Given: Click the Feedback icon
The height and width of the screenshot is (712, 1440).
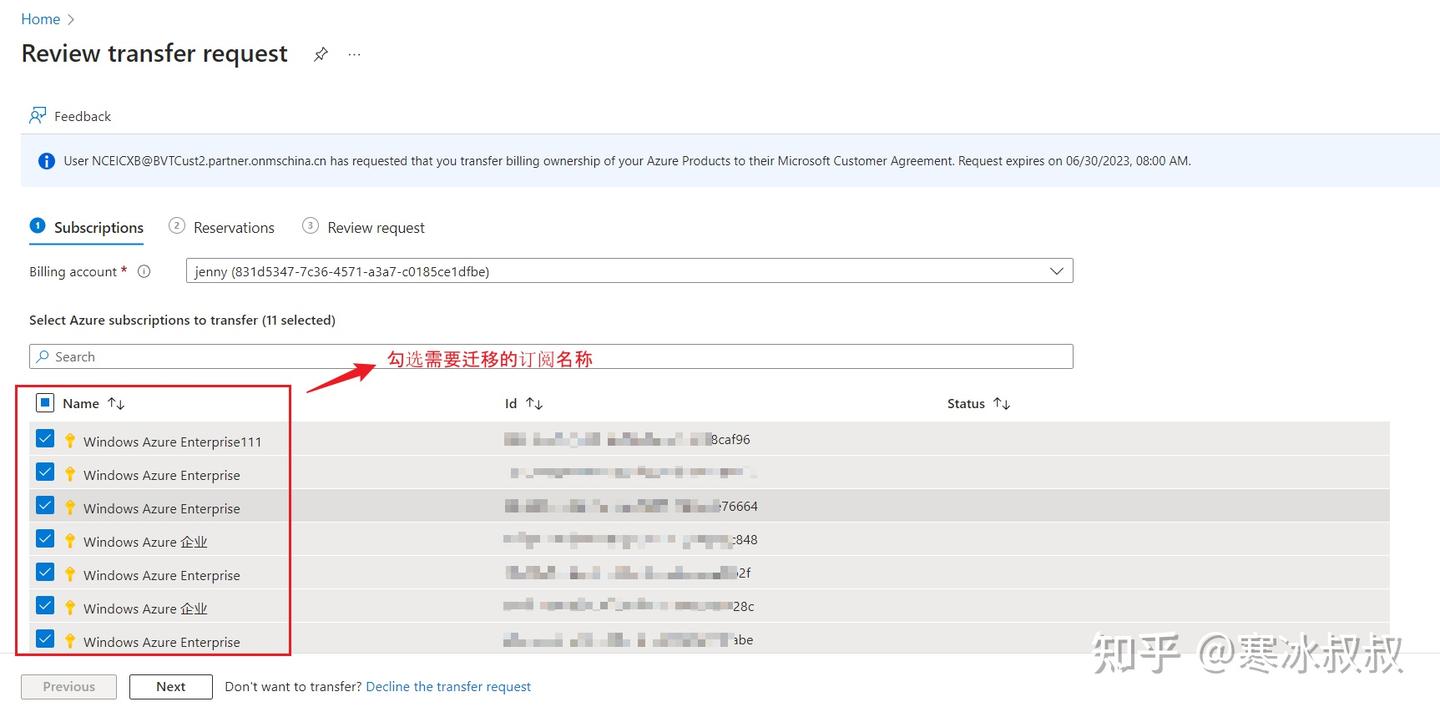Looking at the screenshot, I should point(36,115).
